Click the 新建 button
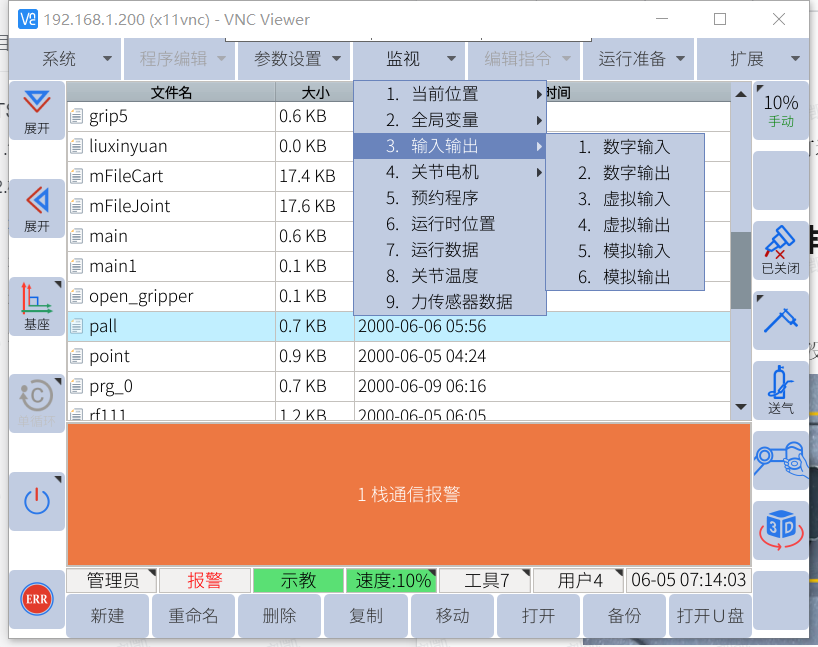818x647 pixels. 107,616
